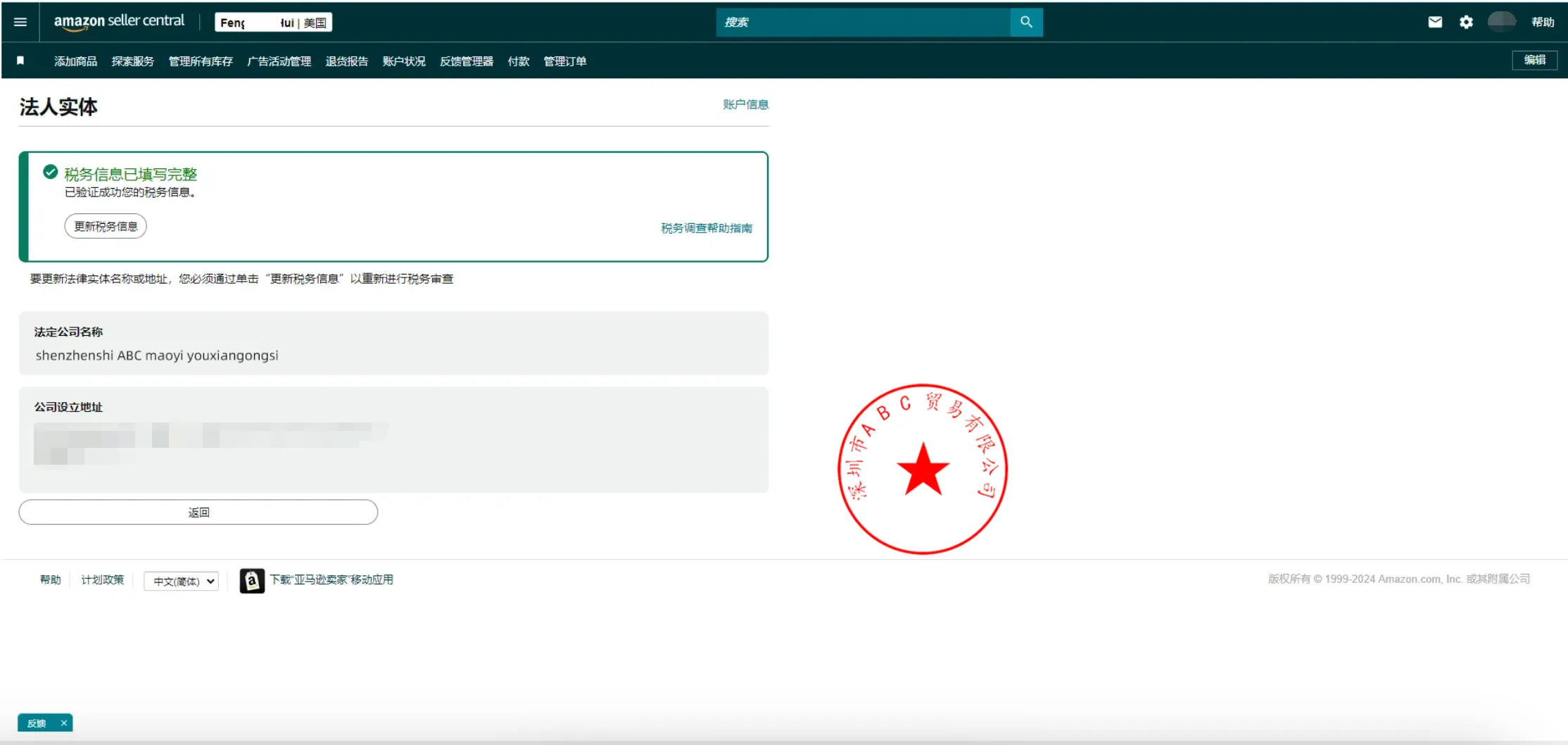Open the language dropdown 中文(简体)
Viewport: 1568px width, 745px height.
click(x=182, y=581)
